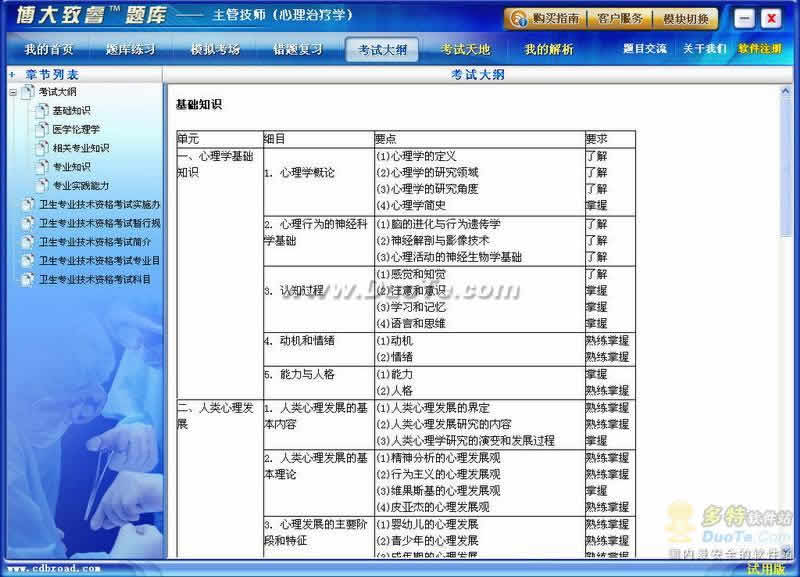Click icon beside 卫生专业技术资格考试科目
The height and width of the screenshot is (577, 800).
[28, 280]
